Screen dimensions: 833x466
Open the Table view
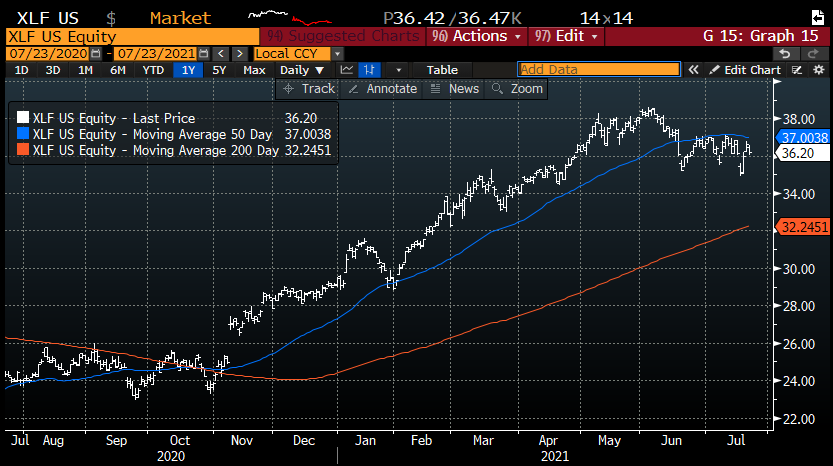(442, 70)
